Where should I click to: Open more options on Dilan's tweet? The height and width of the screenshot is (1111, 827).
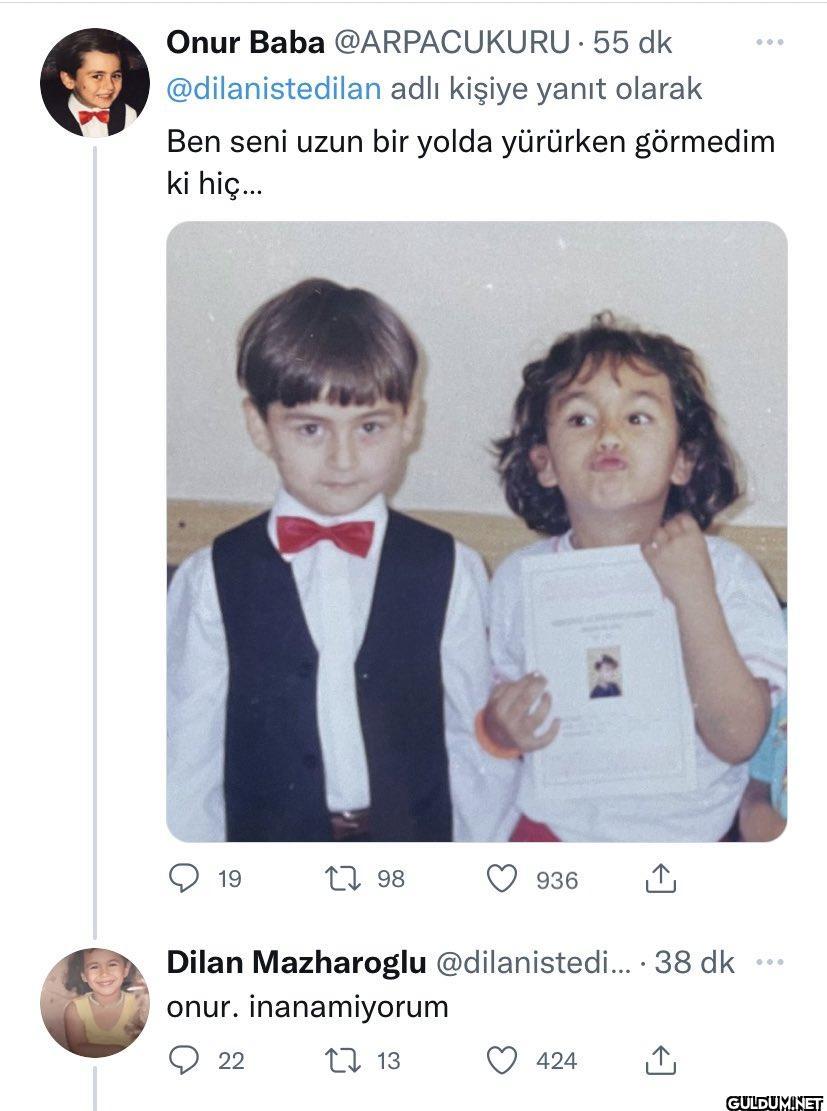tap(769, 963)
